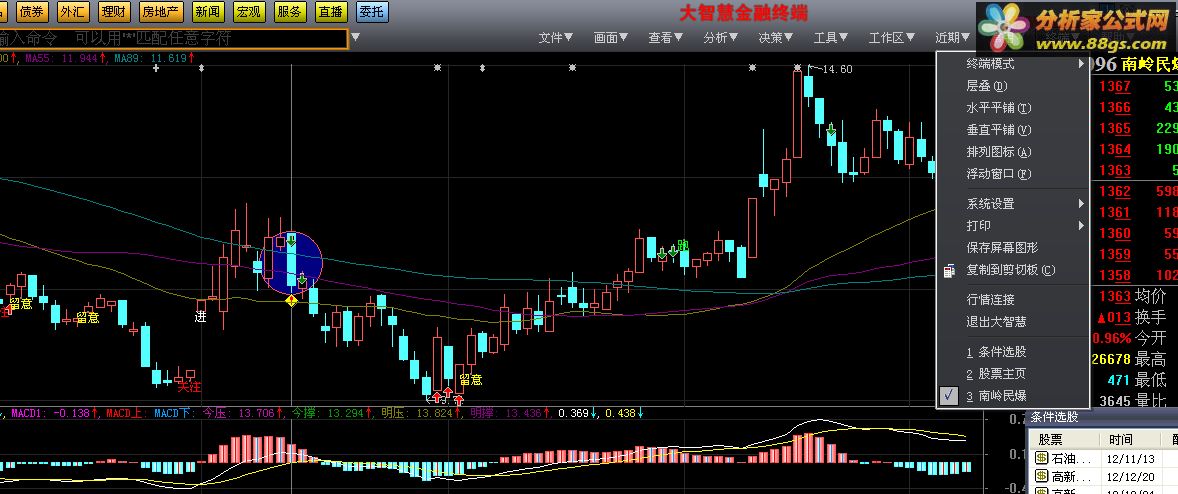
Task: Select 浮动窗口 menu entry
Action: pos(1012,173)
